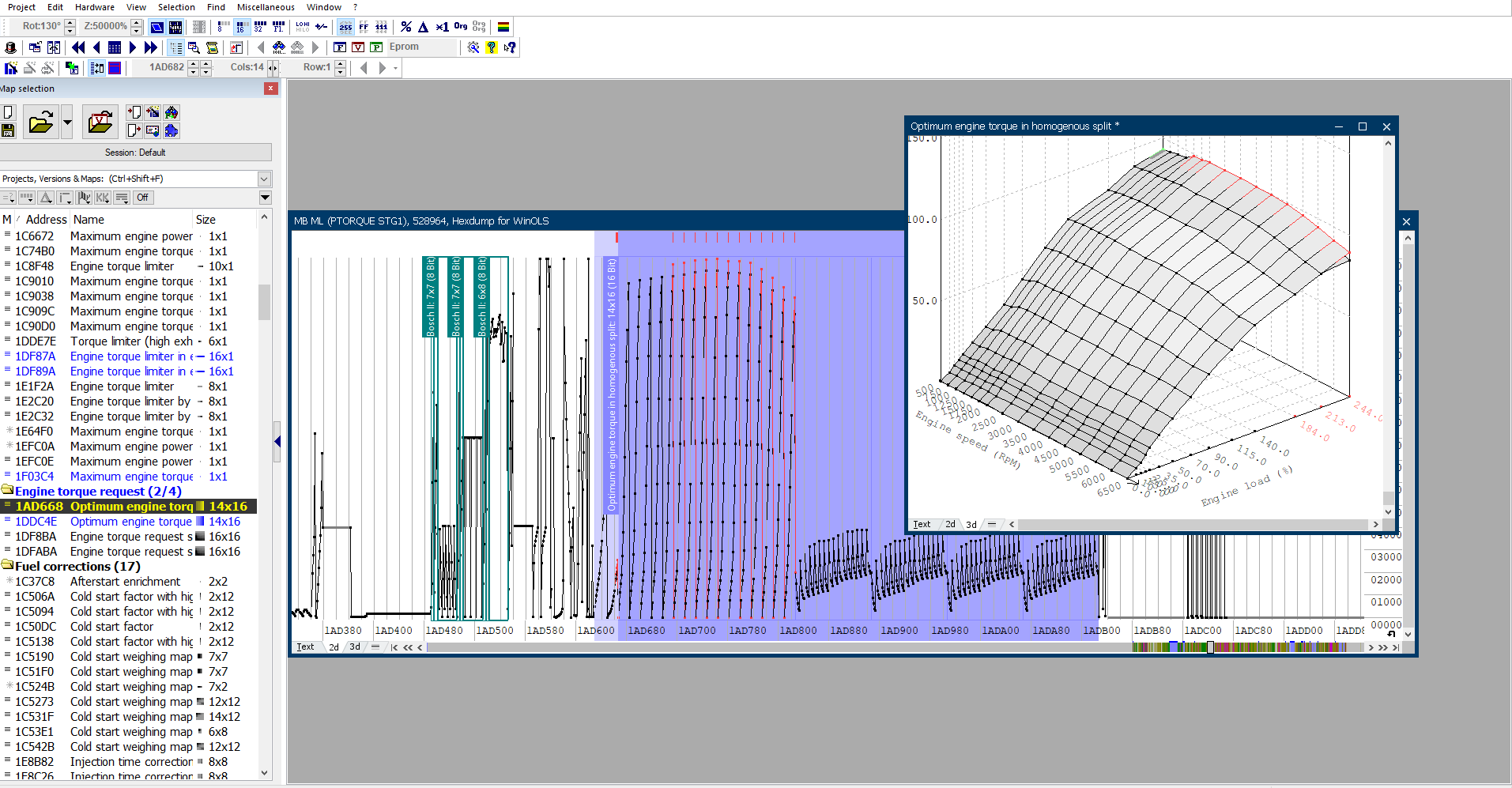Jump to the next map with double-right arrow
The width and height of the screenshot is (1512, 788).
coord(151,47)
